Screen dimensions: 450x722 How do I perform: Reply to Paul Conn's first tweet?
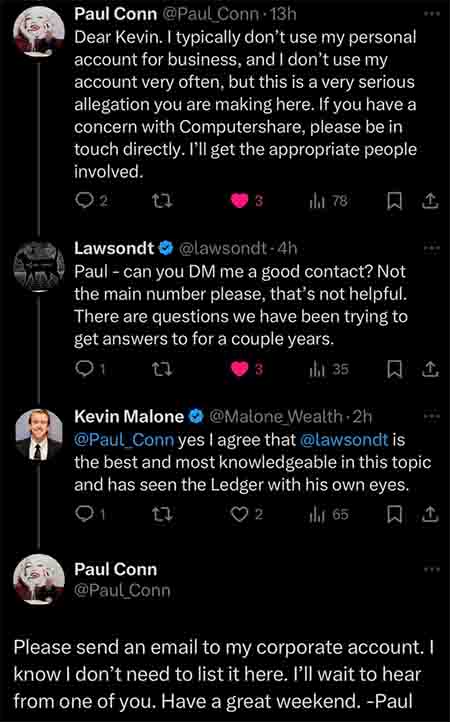85,200
